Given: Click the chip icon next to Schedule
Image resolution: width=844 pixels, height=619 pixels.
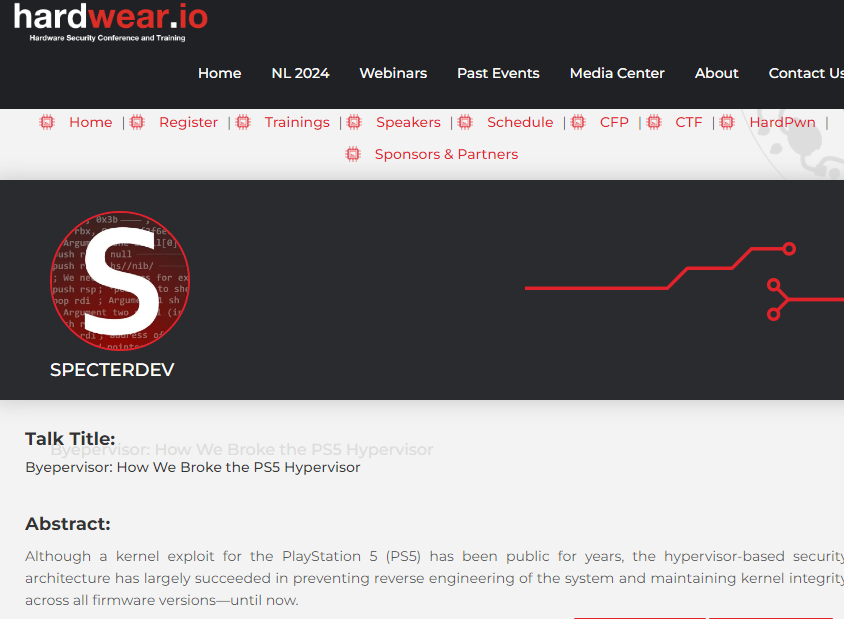Looking at the screenshot, I should pos(464,122).
